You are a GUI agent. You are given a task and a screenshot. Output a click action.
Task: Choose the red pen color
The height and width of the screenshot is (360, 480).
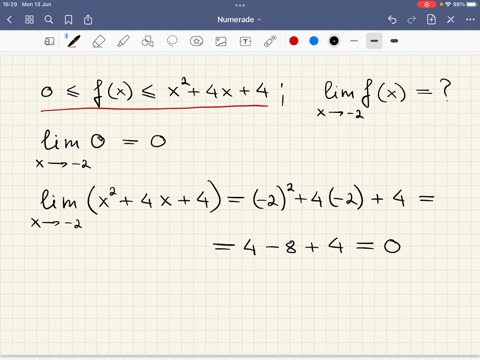[294, 41]
